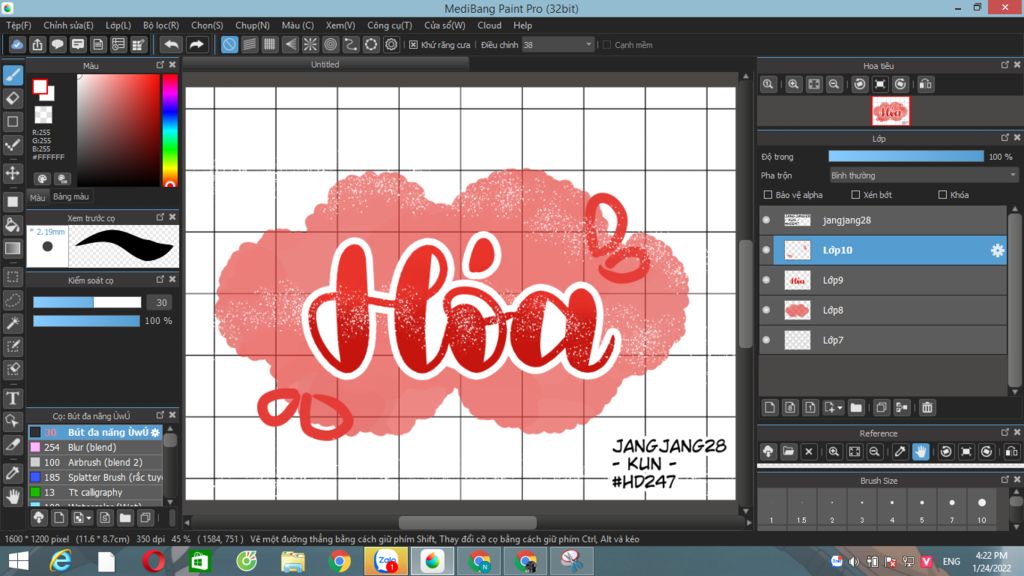Open the Công cụ(T) menu

389,25
